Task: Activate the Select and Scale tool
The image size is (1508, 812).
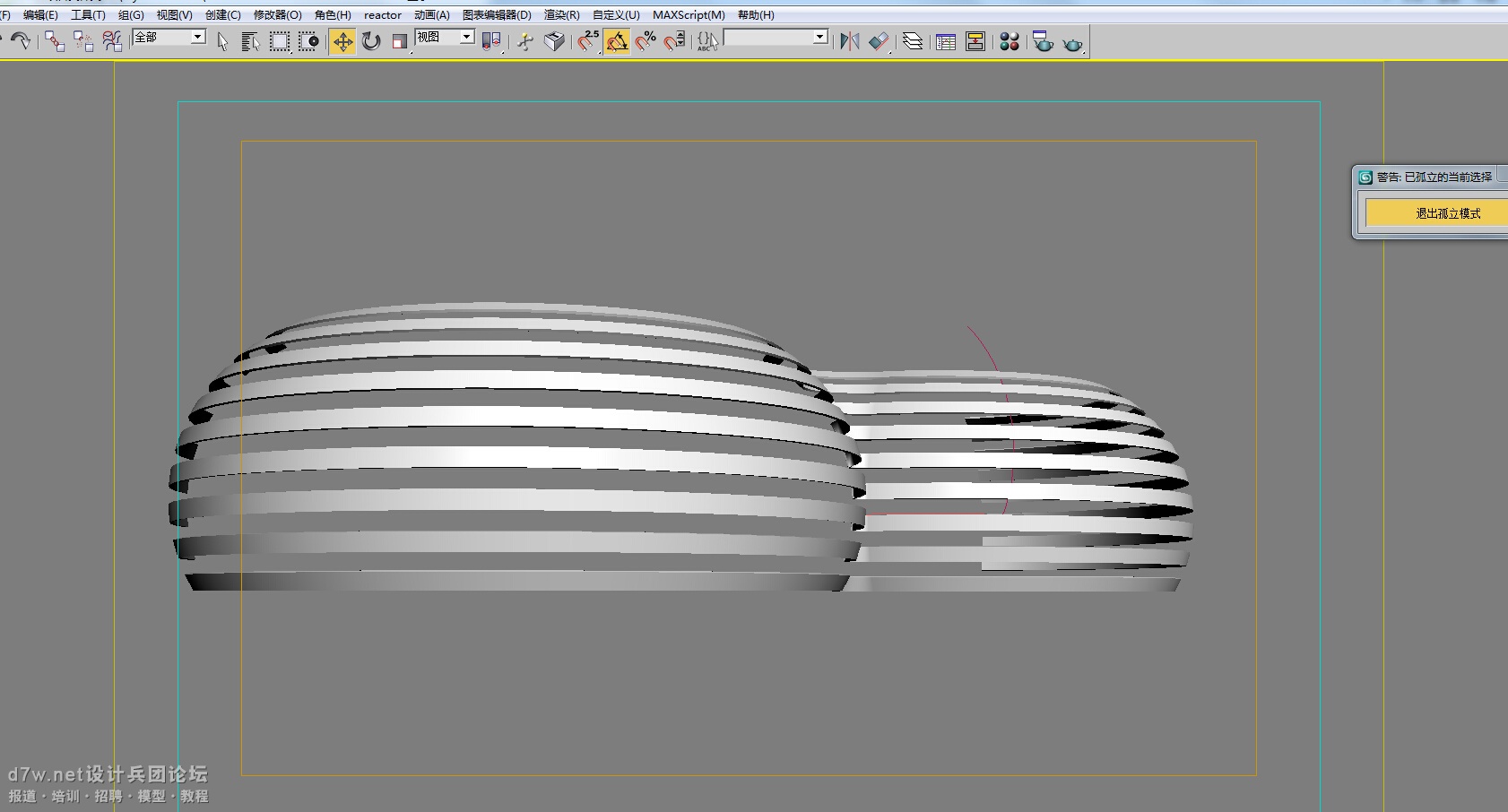Action: (x=400, y=41)
